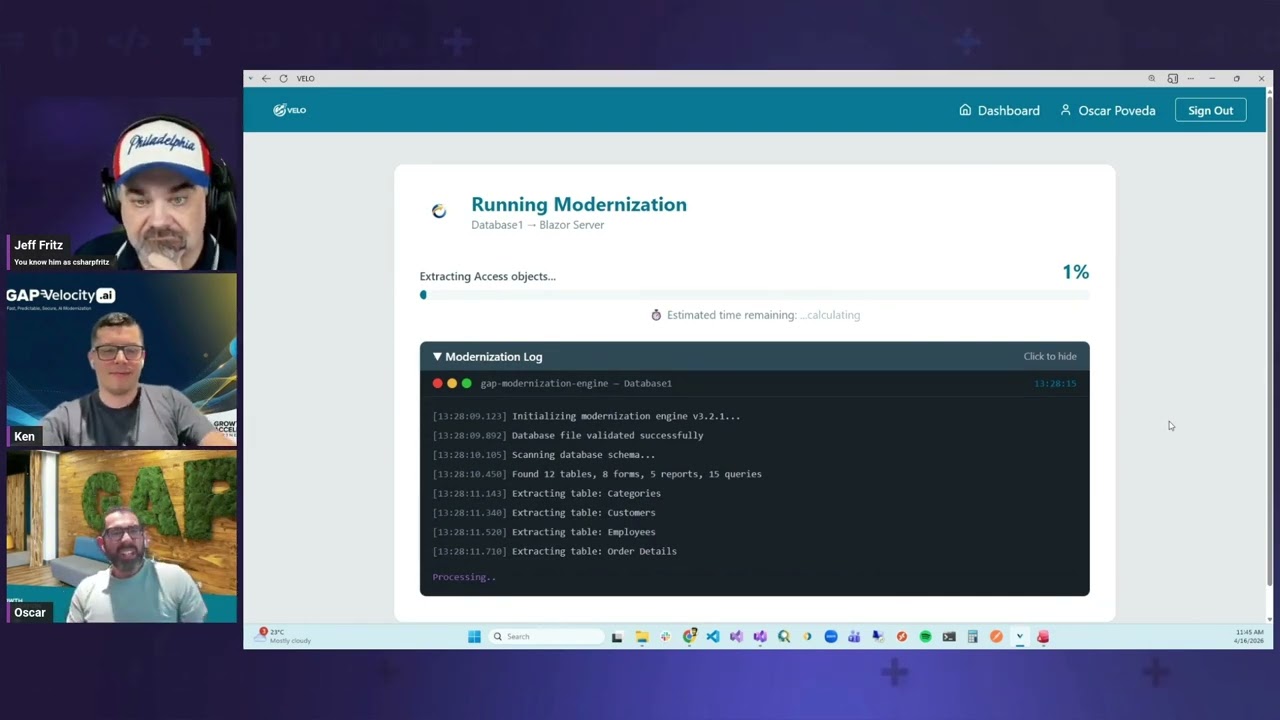
Task: Click the zoom magnifier in title bar
Action: [x=1151, y=78]
